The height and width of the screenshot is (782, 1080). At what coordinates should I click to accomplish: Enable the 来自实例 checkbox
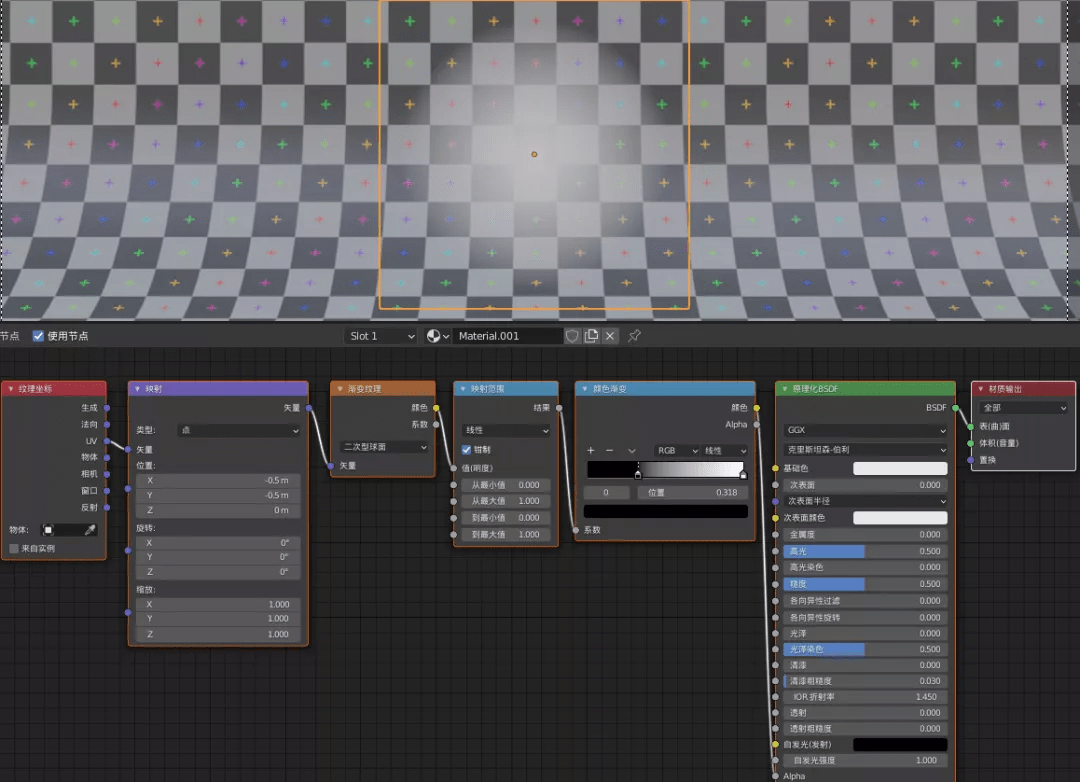click(14, 548)
